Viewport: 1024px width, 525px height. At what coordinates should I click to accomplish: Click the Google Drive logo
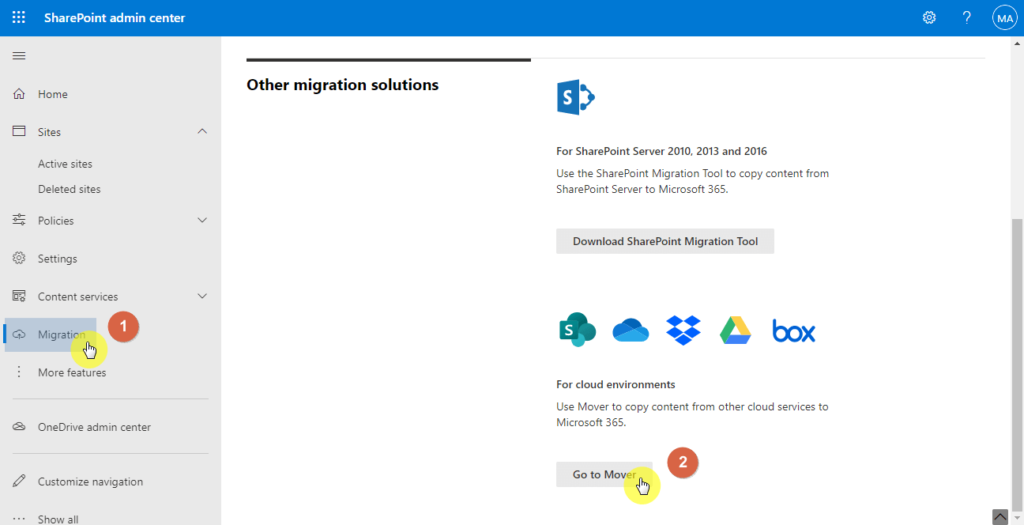tap(735, 330)
